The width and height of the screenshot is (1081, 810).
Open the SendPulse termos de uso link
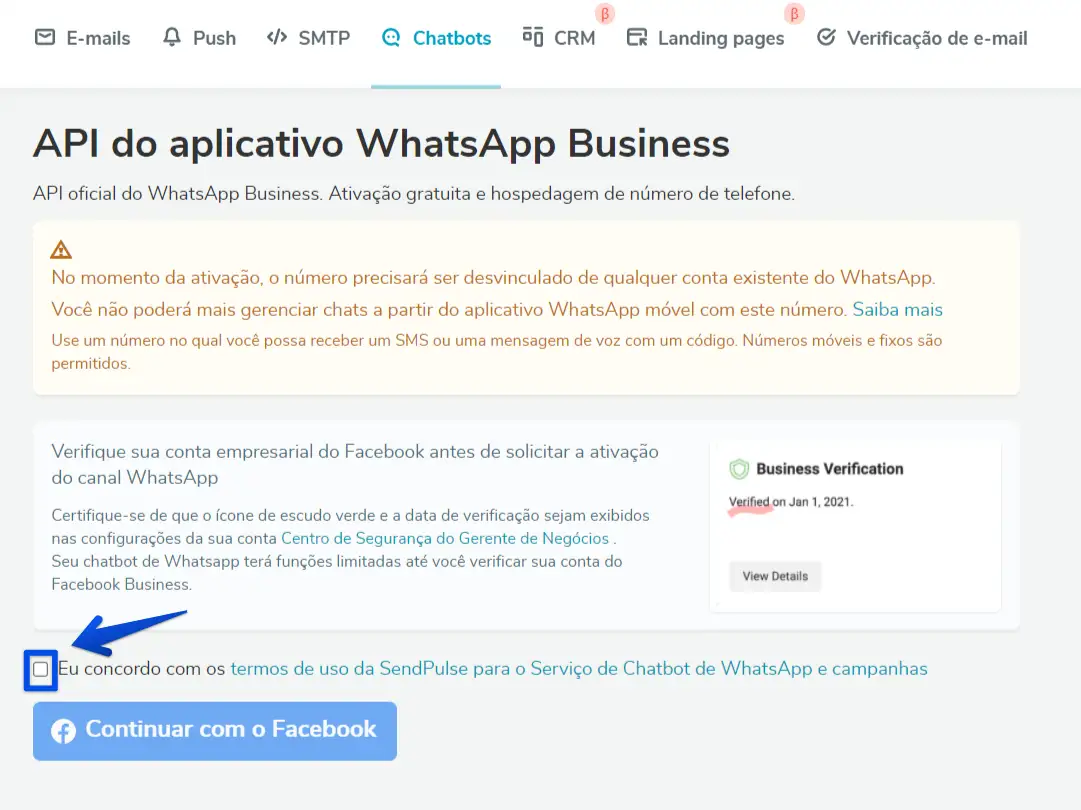[x=579, y=669]
